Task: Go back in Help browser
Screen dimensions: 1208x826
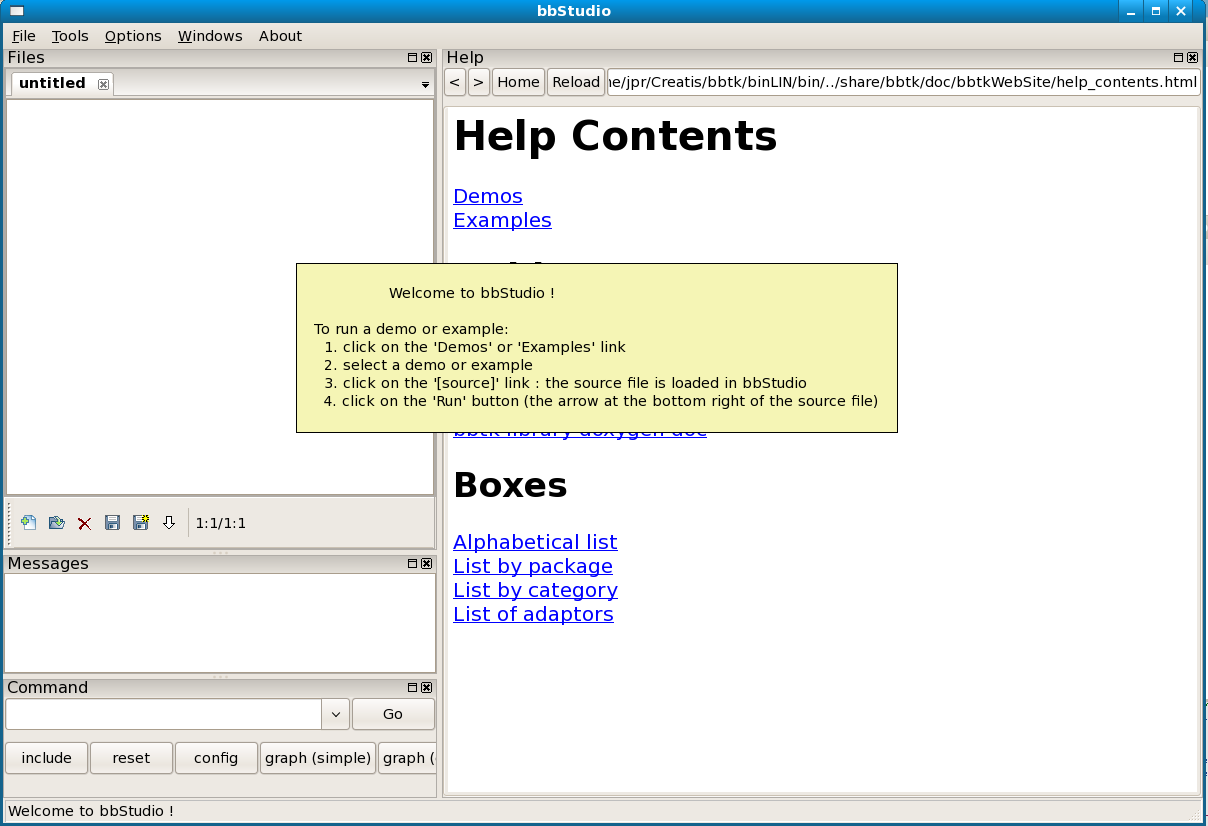Action: (x=455, y=82)
